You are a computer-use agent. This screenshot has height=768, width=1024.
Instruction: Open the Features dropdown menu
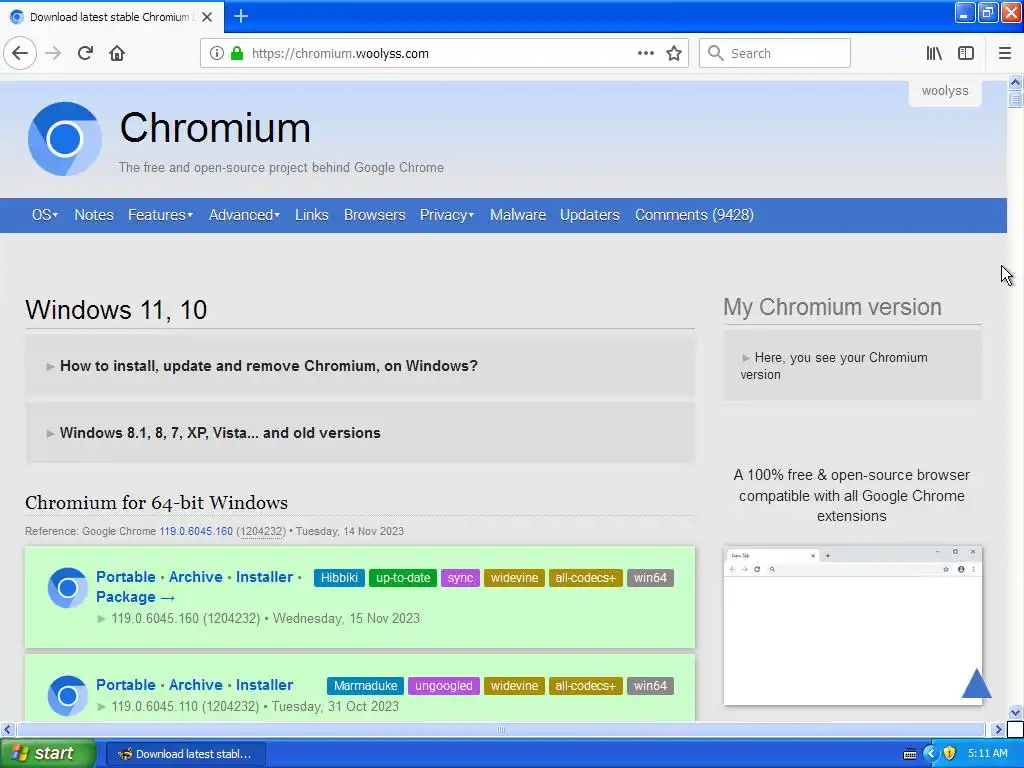pyautogui.click(x=160, y=215)
